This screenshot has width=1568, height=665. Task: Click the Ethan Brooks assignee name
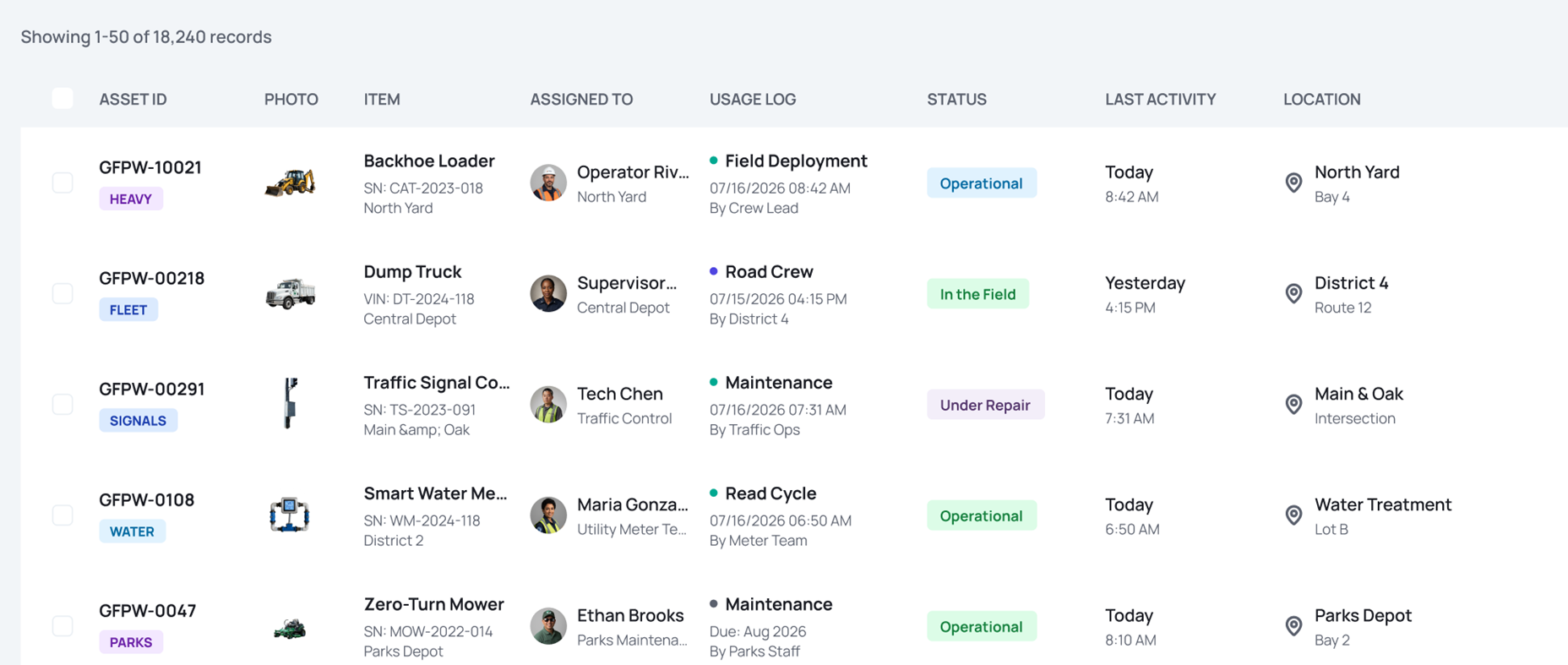pos(630,614)
